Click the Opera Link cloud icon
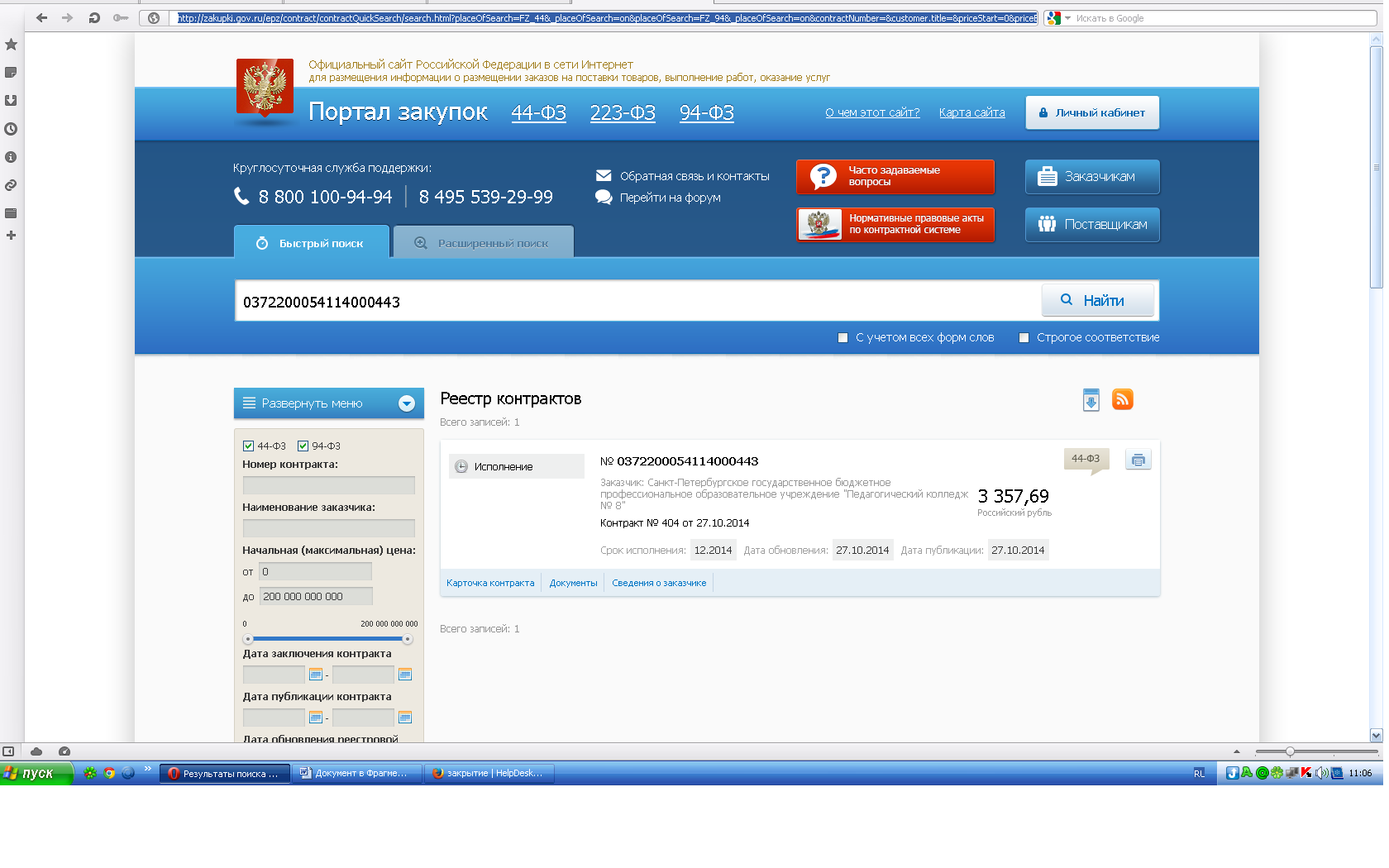 (36, 751)
